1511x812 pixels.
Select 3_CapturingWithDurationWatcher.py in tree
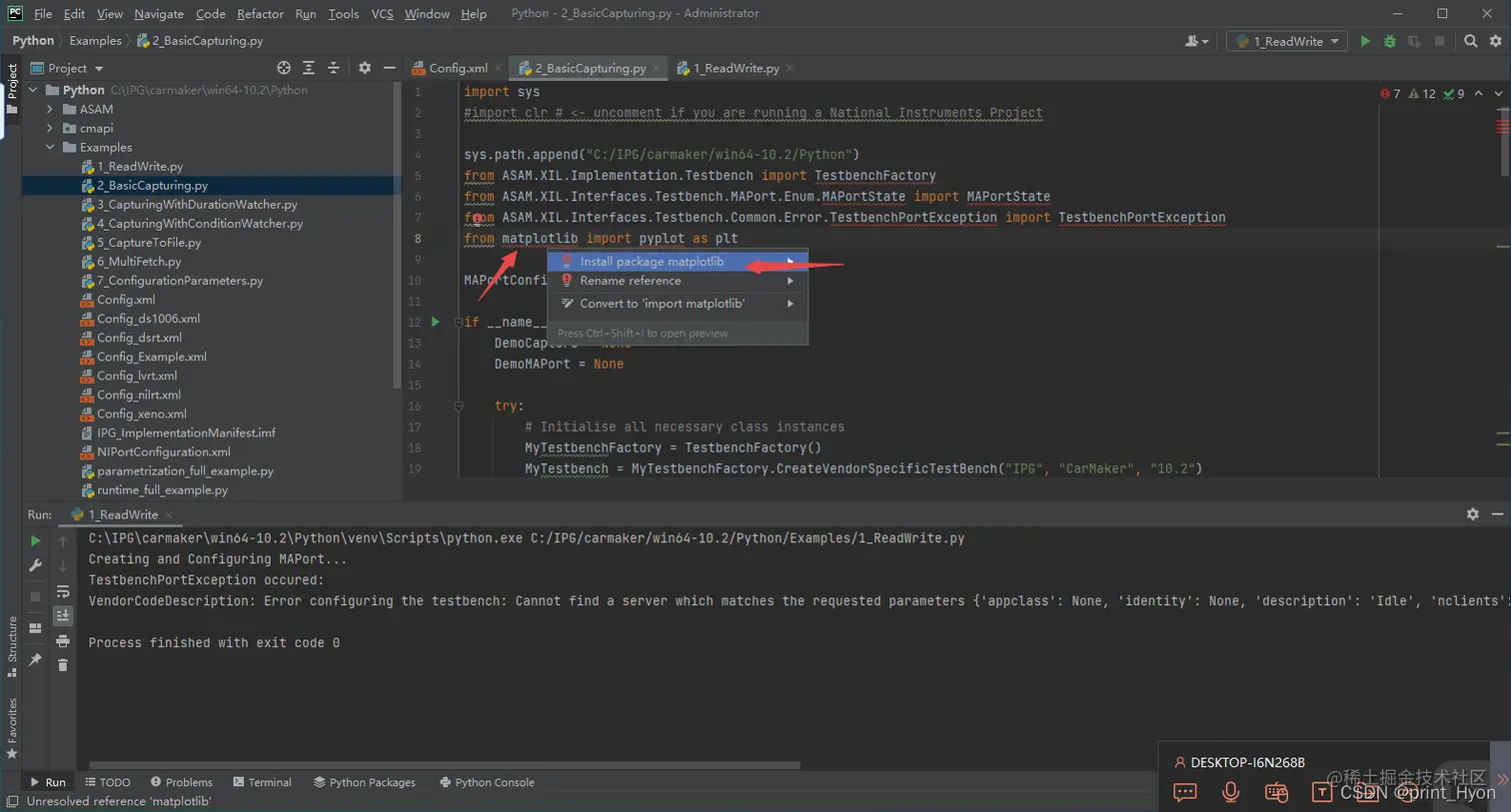[x=197, y=204]
